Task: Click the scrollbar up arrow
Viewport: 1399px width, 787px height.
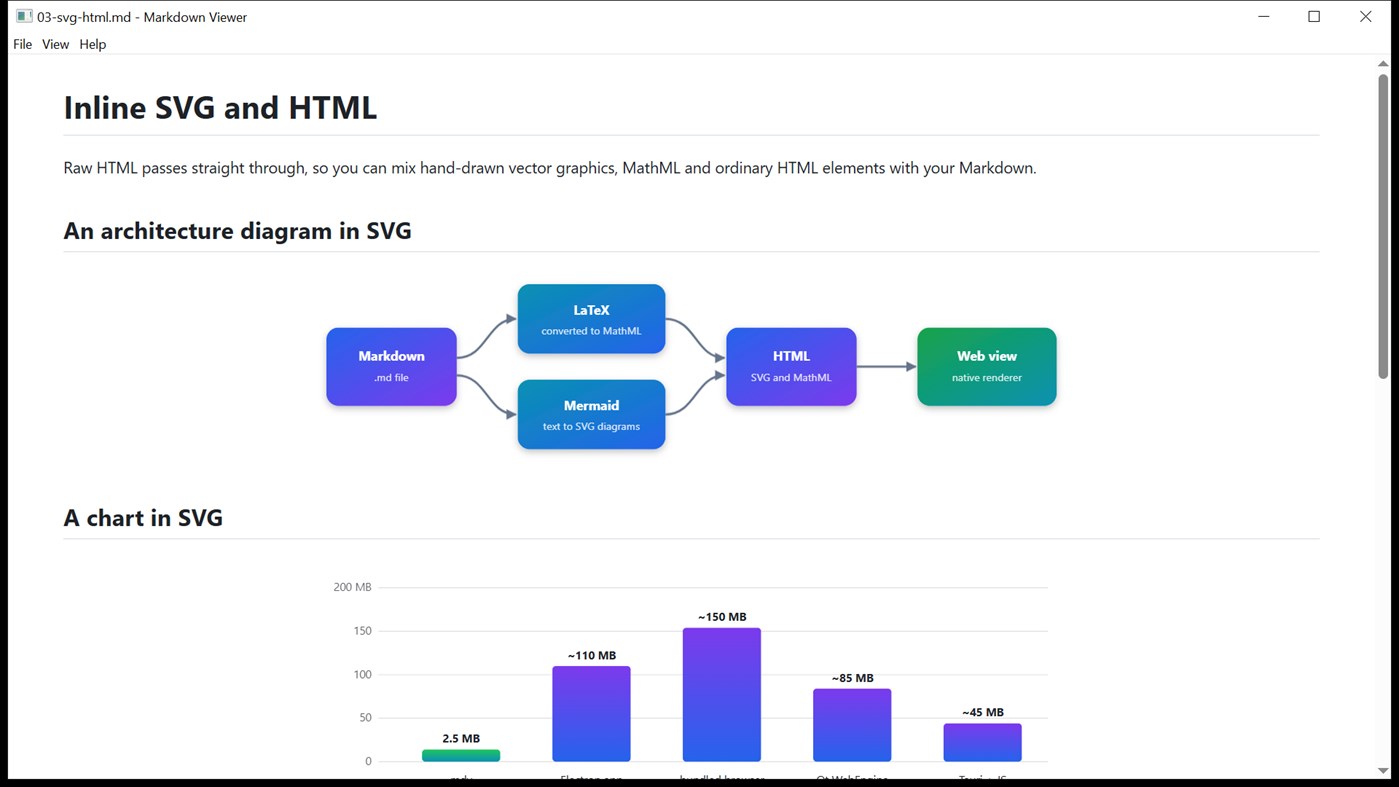Action: [x=1383, y=63]
